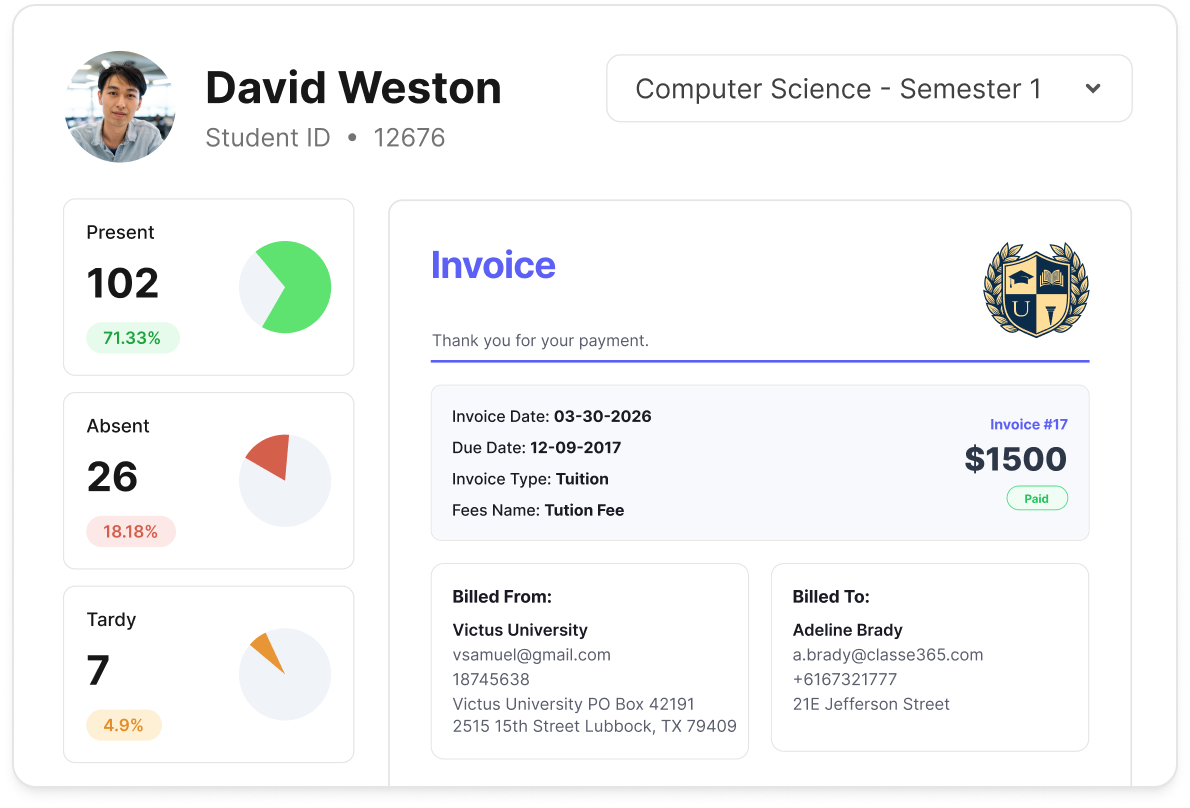Image resolution: width=1190 pixels, height=808 pixels.
Task: Click the 71.33% present percentage badge
Action: point(132,338)
